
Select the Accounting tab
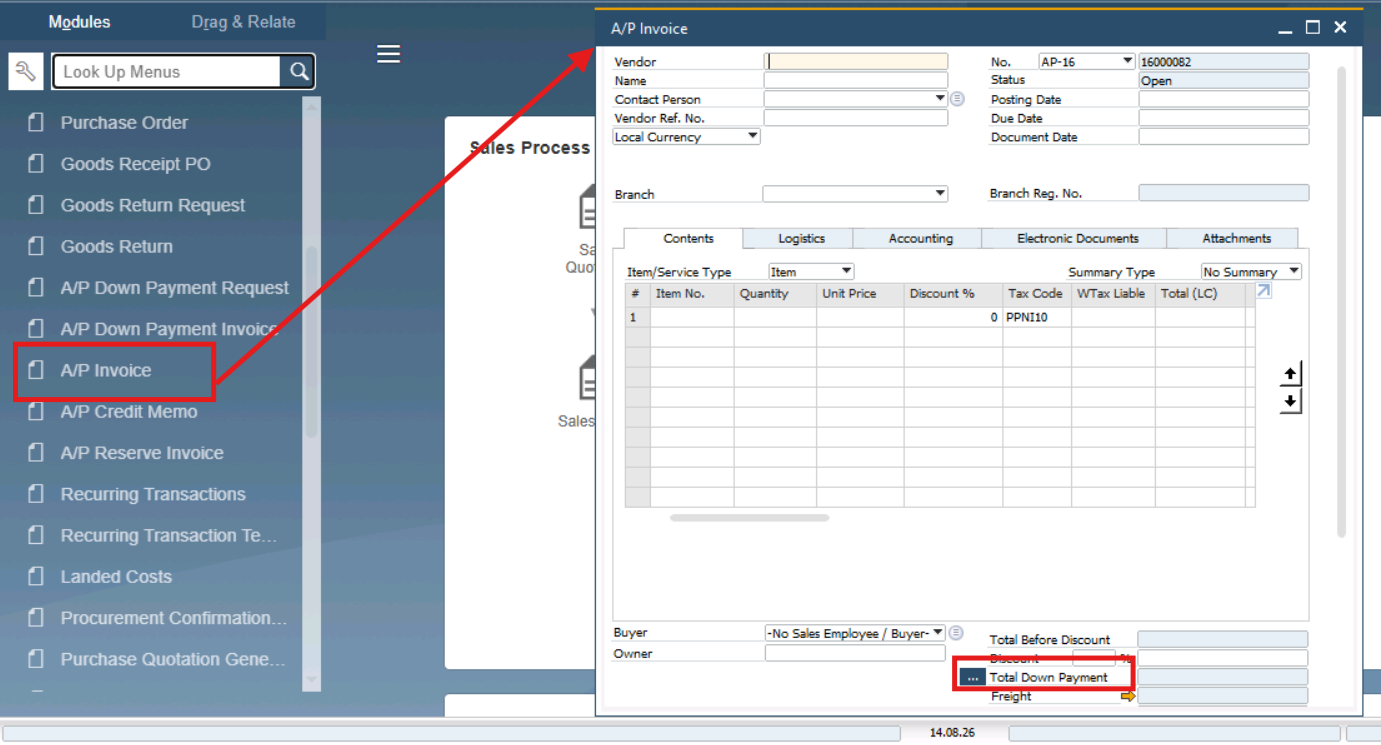tap(920, 239)
